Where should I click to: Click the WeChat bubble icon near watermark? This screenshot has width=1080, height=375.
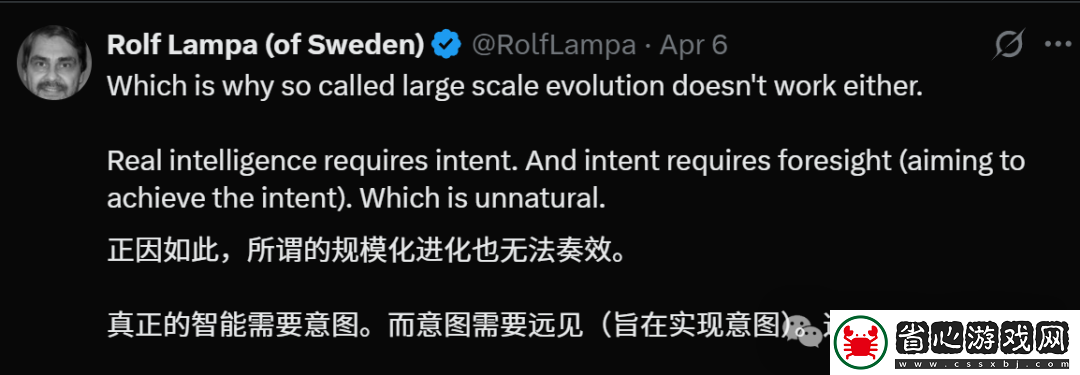pyautogui.click(x=803, y=330)
